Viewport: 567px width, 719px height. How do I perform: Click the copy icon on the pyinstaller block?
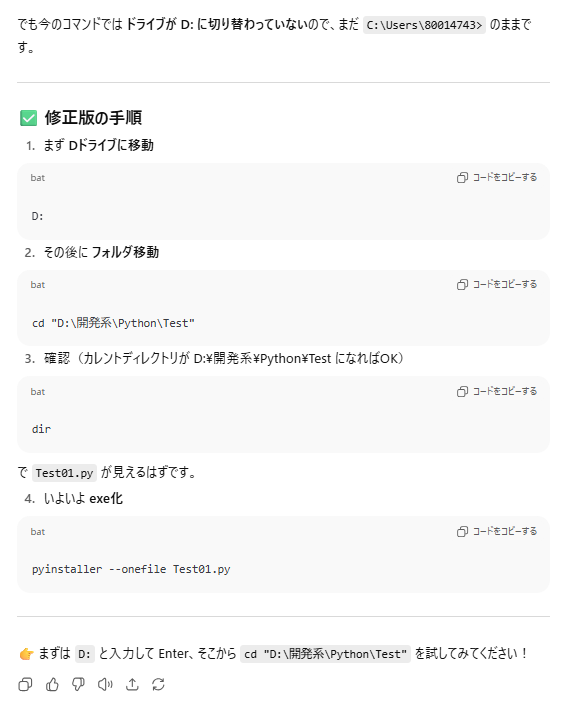(462, 531)
